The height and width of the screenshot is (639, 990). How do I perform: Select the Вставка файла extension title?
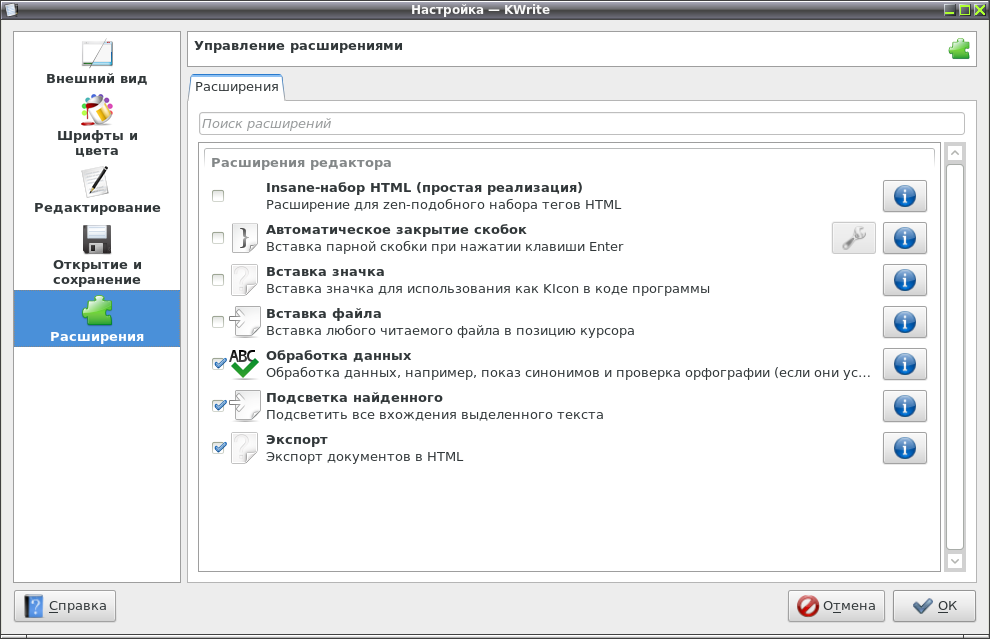point(323,314)
